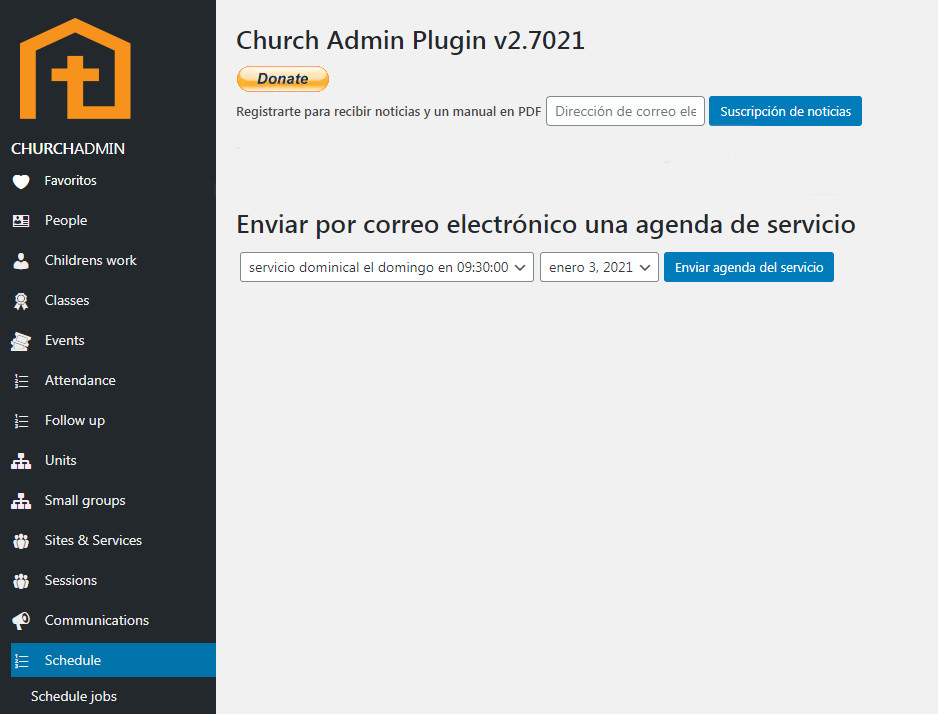Click the tickets icon beside Events

pos(21,341)
